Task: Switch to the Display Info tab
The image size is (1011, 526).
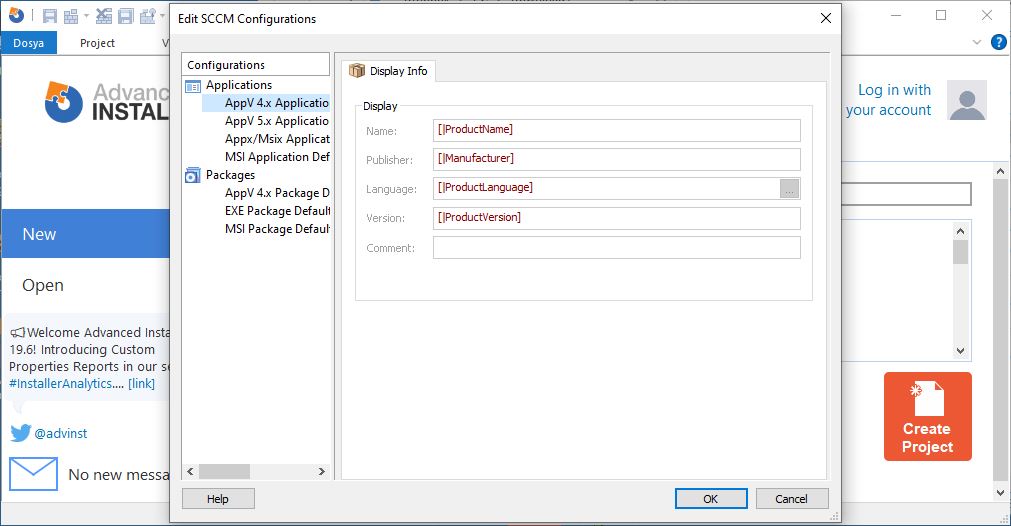Action: coord(389,71)
